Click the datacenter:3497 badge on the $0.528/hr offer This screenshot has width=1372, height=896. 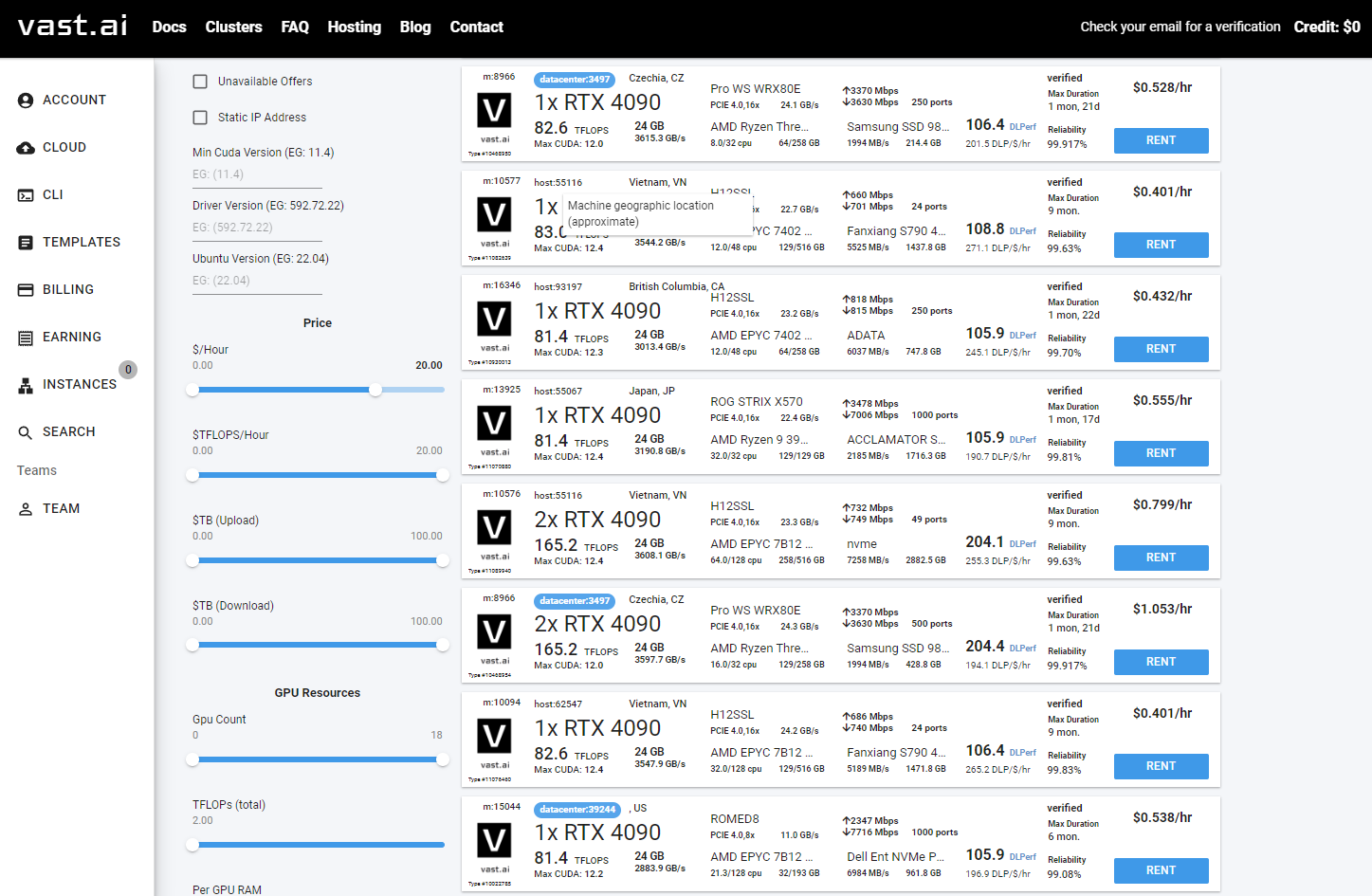point(575,80)
